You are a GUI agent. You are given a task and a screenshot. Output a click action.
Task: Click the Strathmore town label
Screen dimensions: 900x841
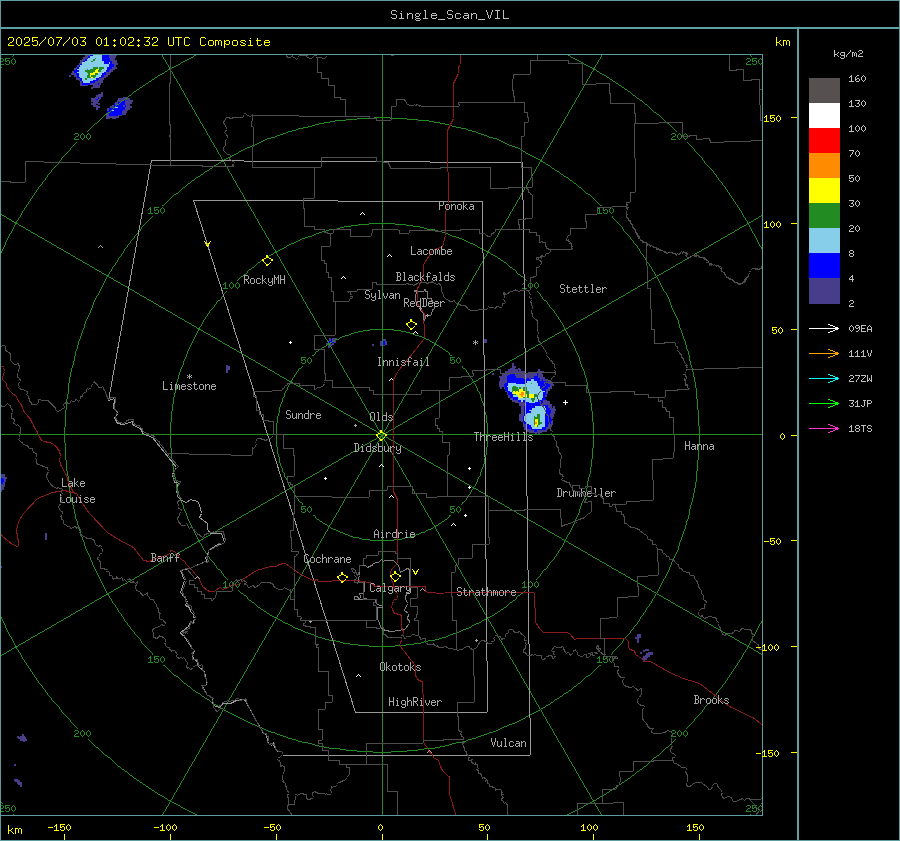(486, 592)
